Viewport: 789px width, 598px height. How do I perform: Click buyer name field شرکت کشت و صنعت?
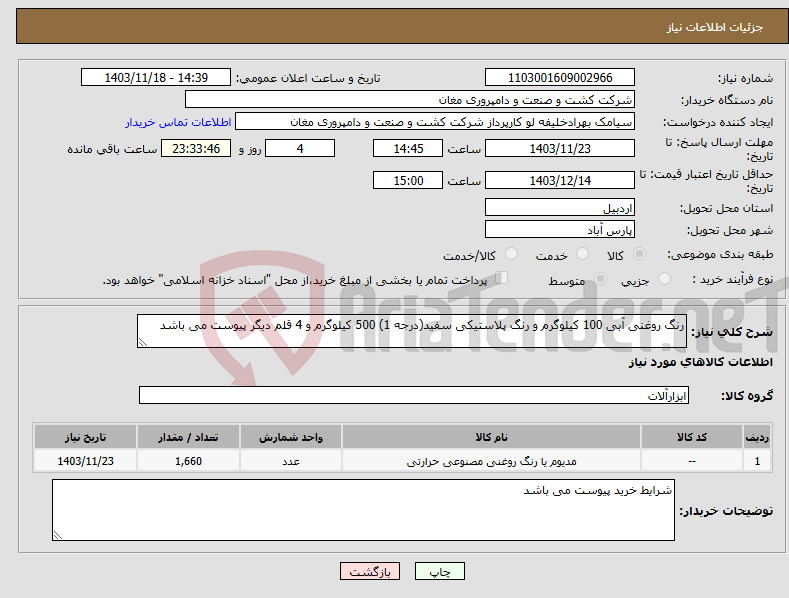[x=410, y=100]
